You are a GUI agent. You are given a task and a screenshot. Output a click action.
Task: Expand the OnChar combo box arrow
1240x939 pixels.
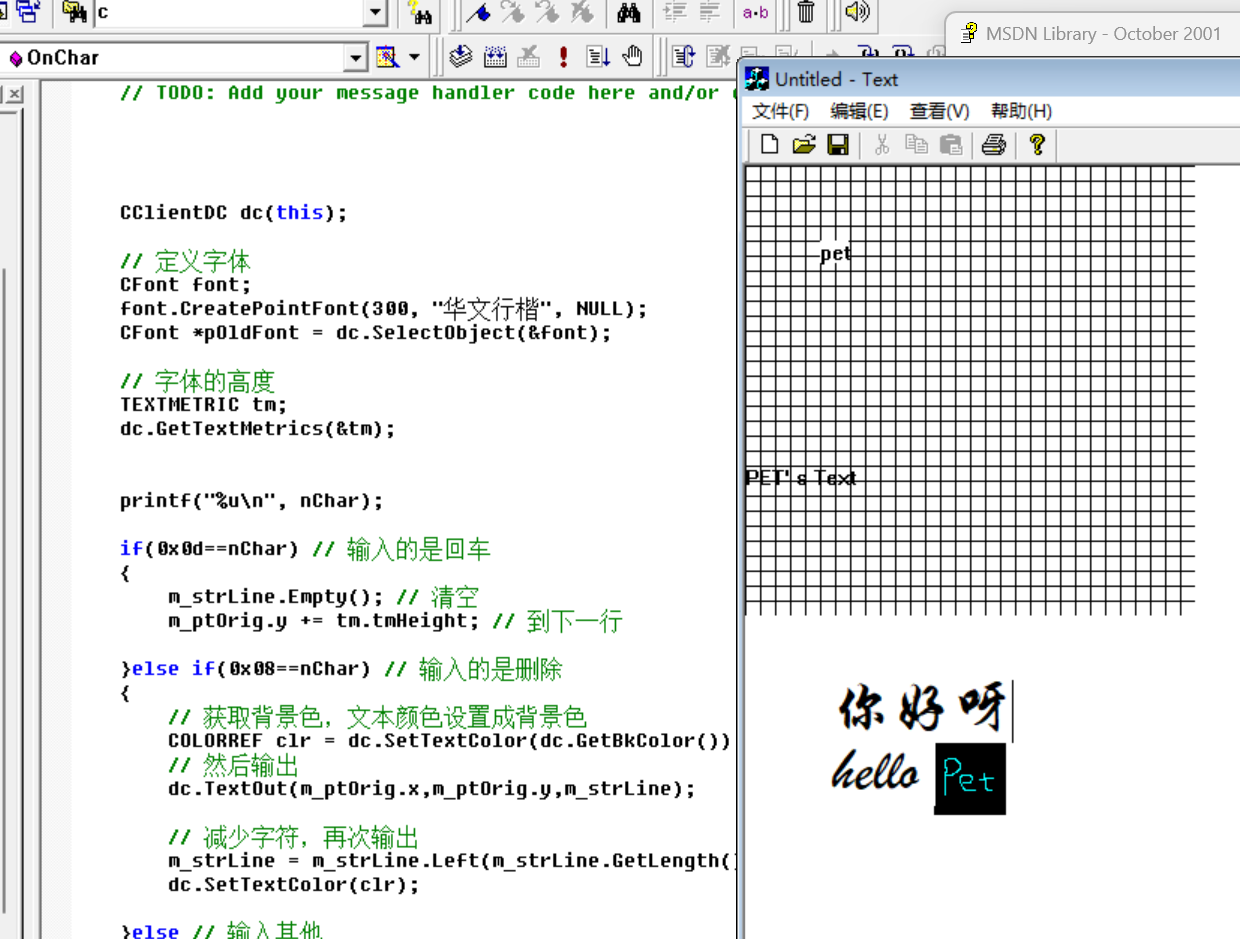click(x=356, y=58)
